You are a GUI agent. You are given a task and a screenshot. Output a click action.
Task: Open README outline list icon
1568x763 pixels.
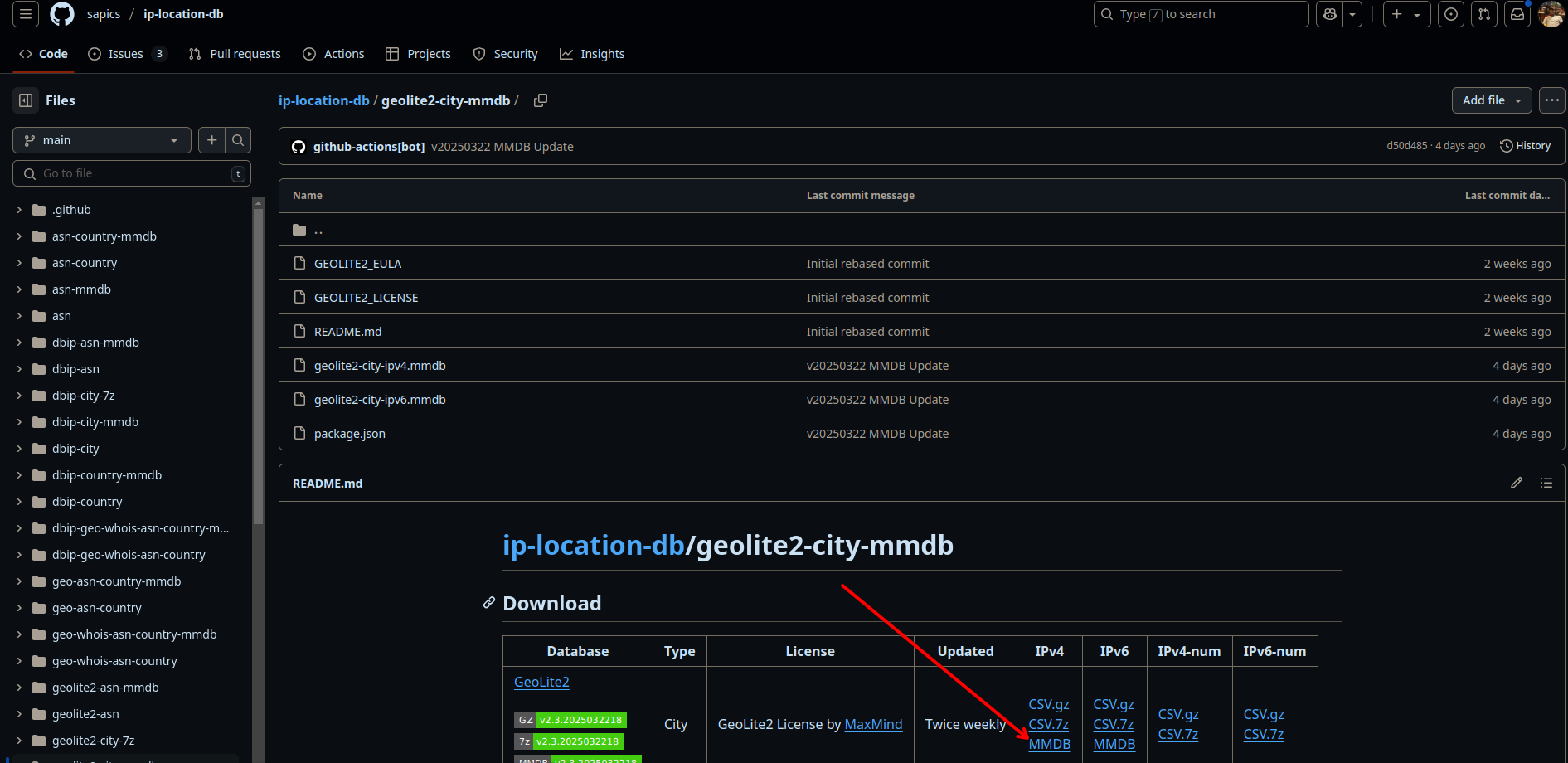(1546, 483)
